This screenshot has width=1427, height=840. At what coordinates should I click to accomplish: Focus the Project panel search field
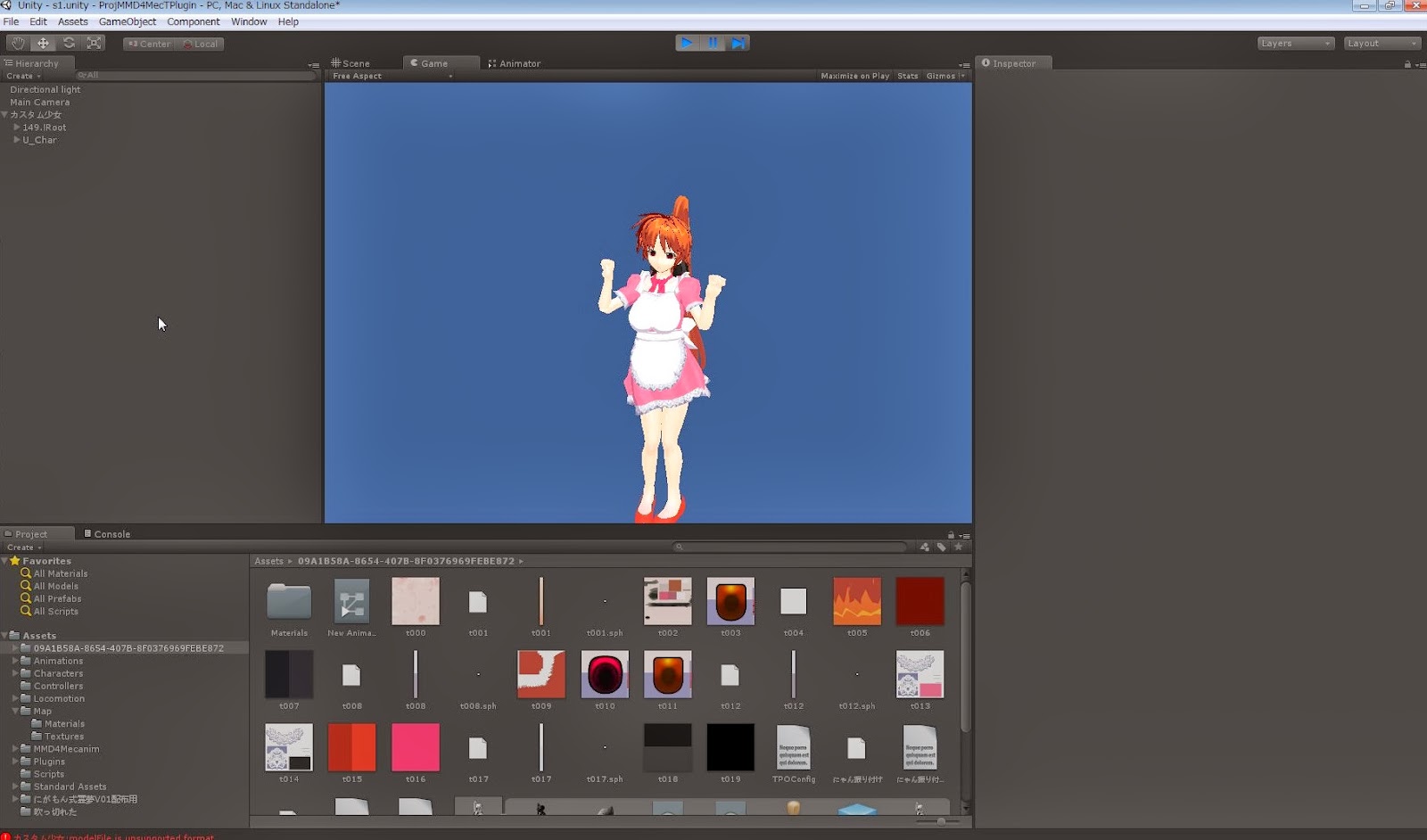coord(791,548)
